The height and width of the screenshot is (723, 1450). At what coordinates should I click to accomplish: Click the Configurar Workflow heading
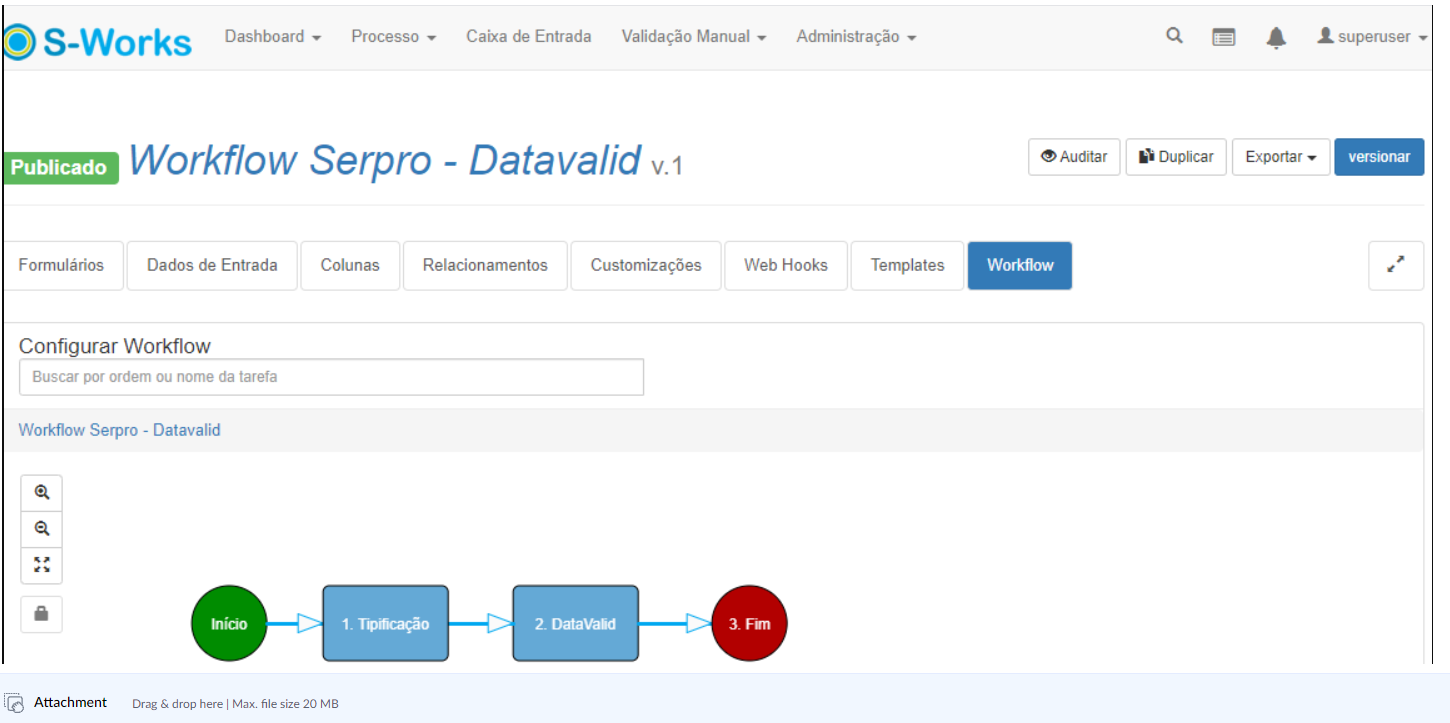pyautogui.click(x=115, y=346)
